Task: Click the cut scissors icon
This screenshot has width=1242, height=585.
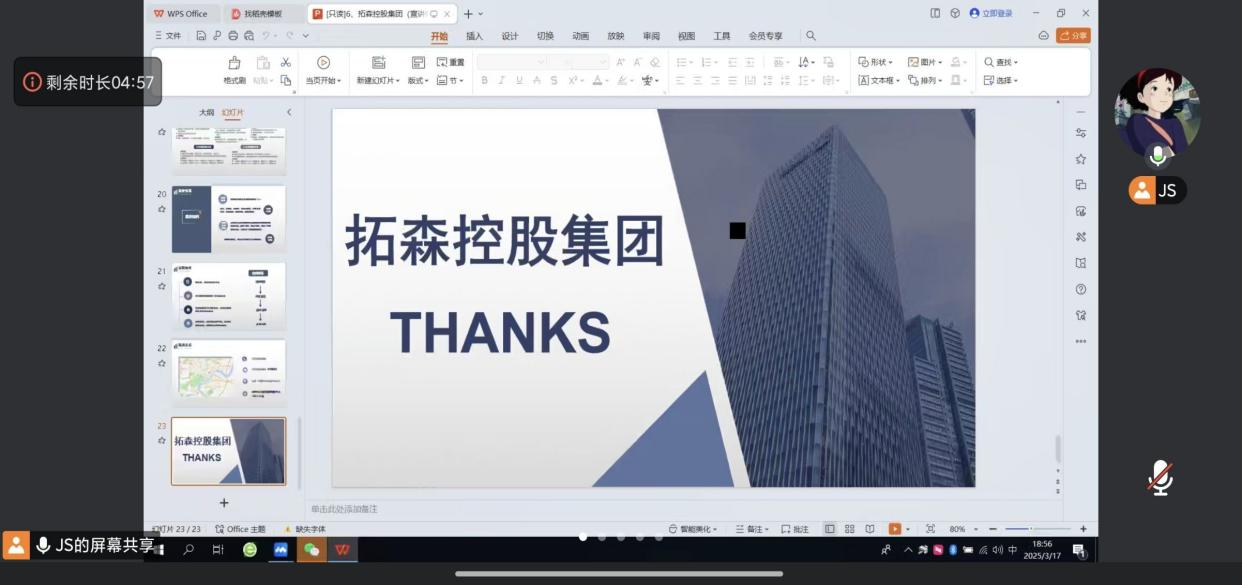Action: point(285,62)
